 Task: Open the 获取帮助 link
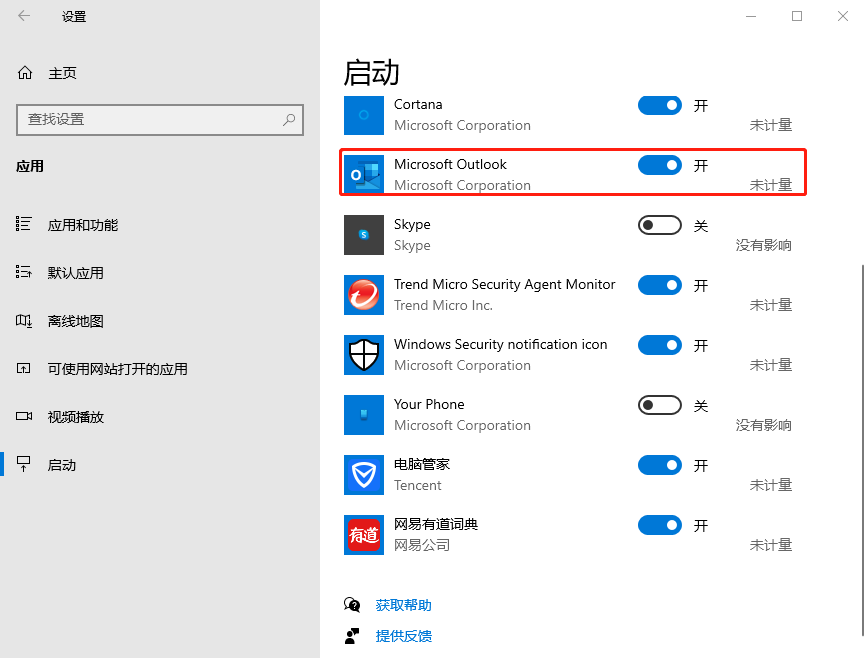(x=404, y=605)
